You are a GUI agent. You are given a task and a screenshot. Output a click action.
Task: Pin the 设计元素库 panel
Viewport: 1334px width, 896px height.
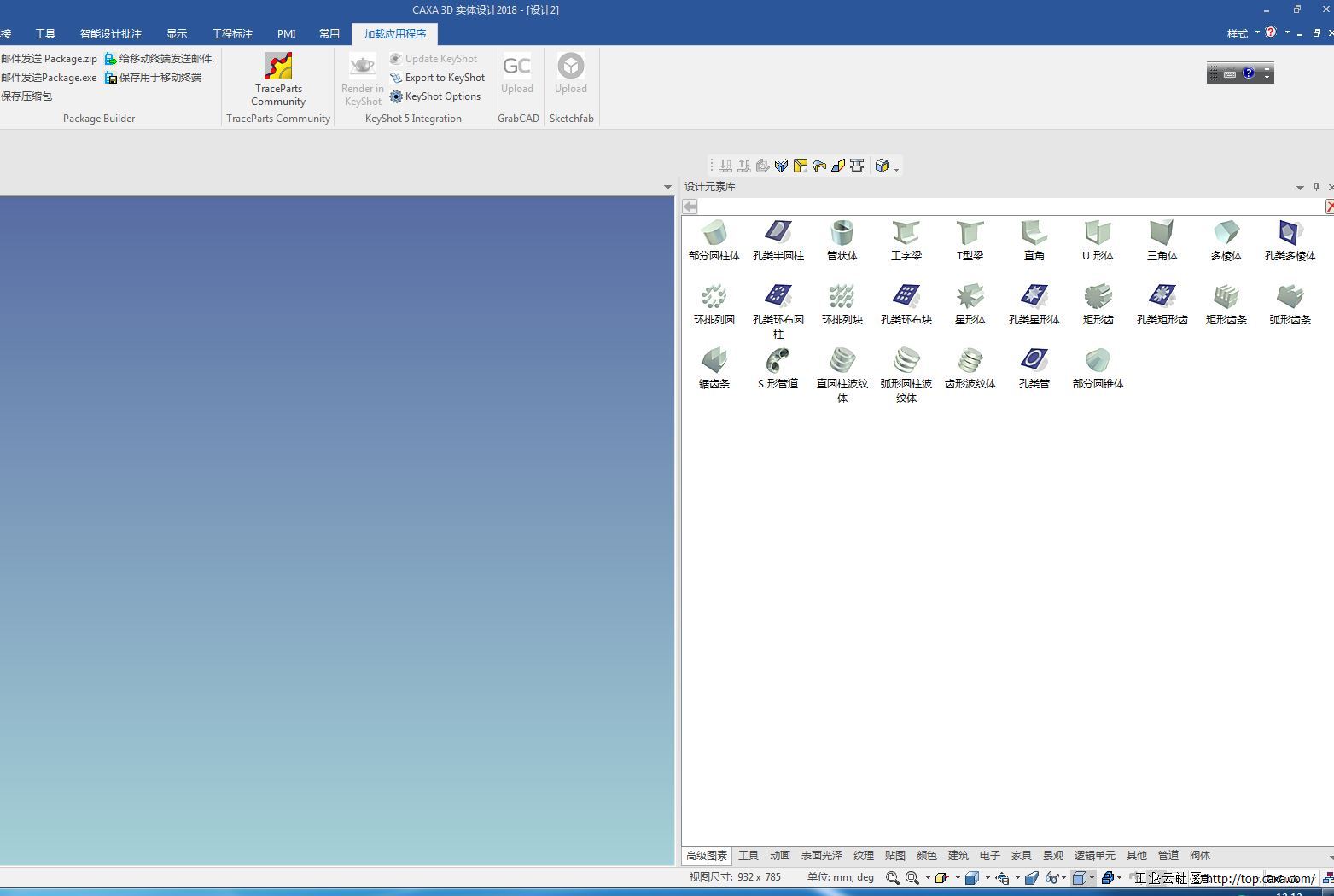[1316, 187]
